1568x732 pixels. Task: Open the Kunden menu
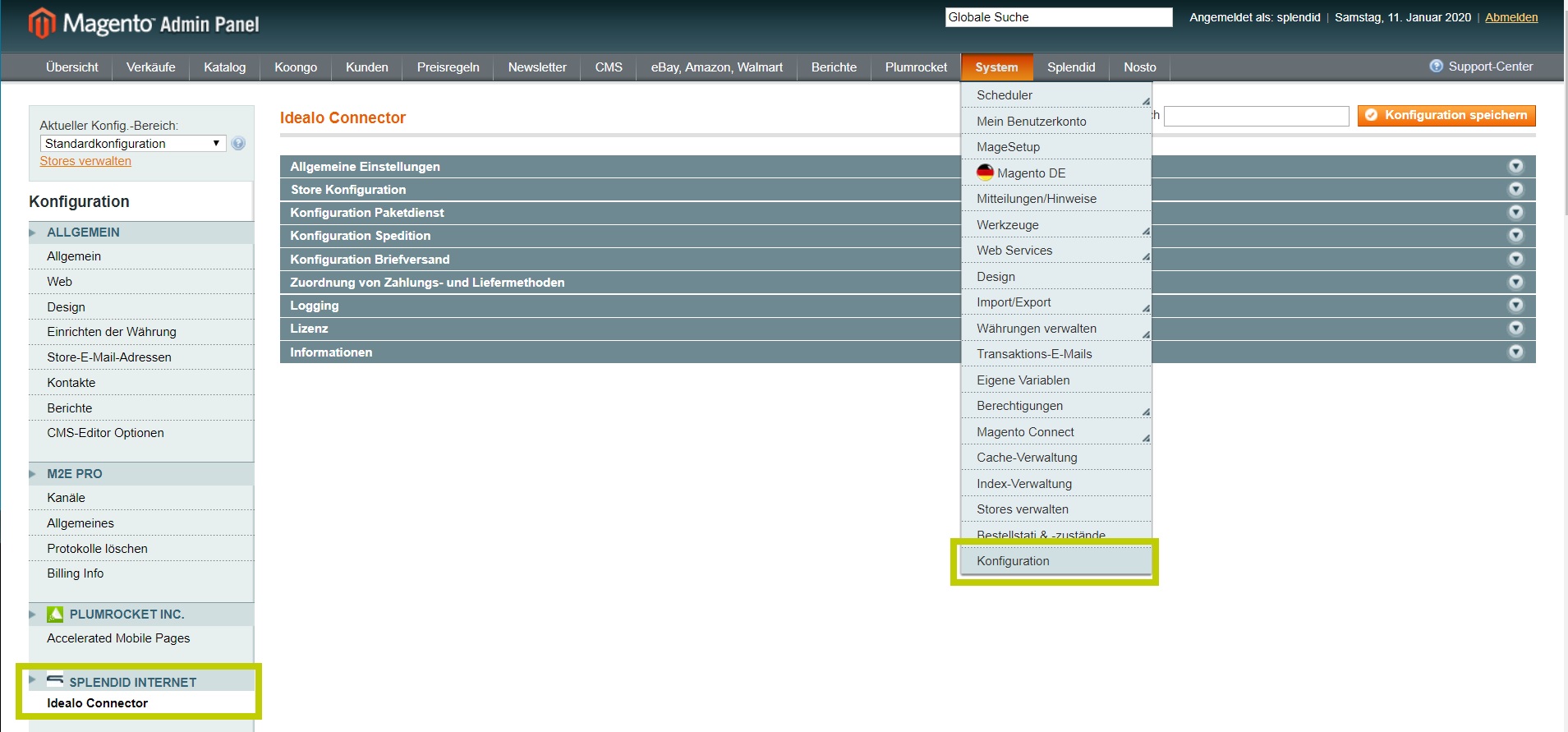(x=367, y=67)
